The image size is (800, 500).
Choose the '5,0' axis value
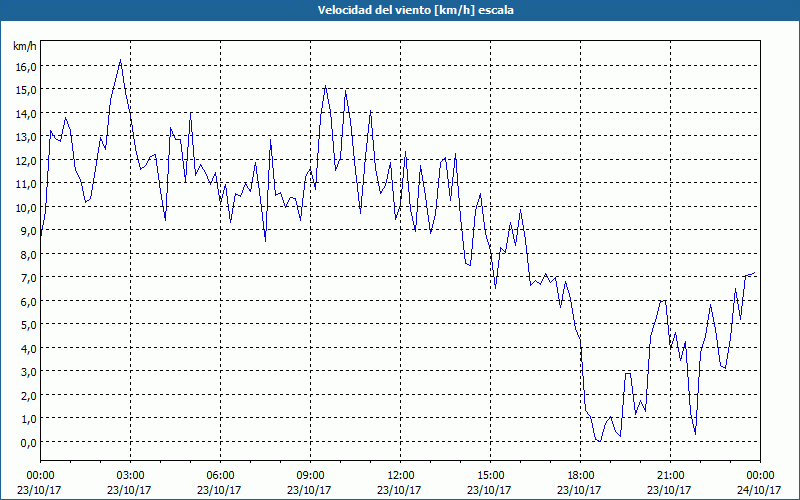coord(28,325)
